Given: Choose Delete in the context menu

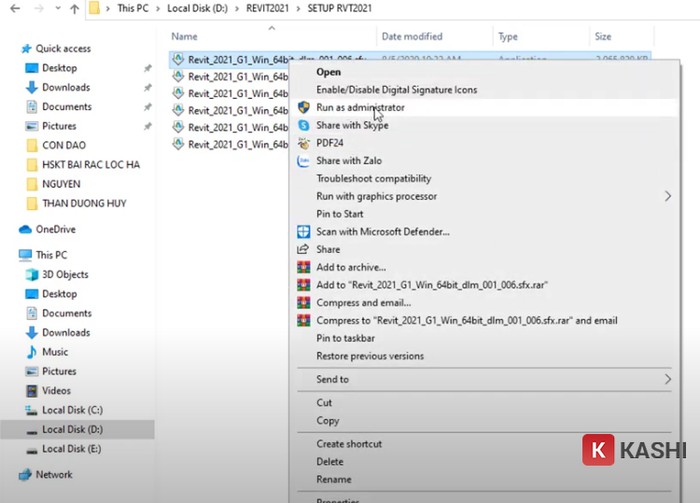Looking at the screenshot, I should pos(330,461).
